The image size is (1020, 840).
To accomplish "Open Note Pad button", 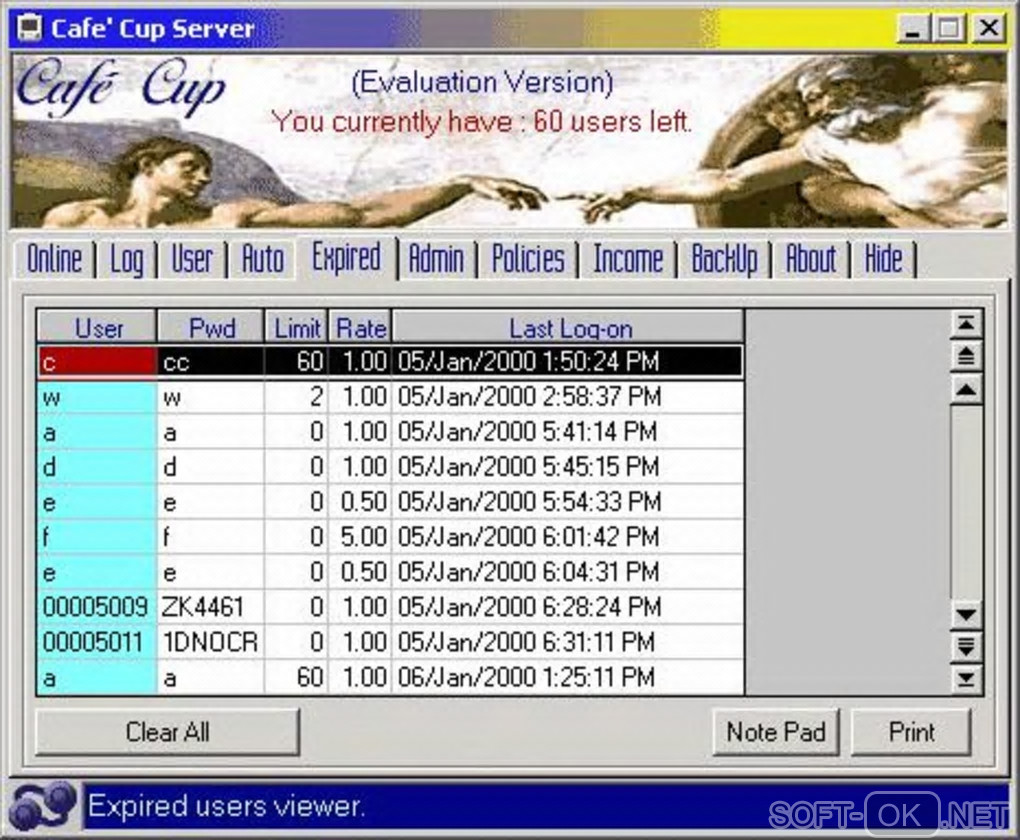I will 775,732.
